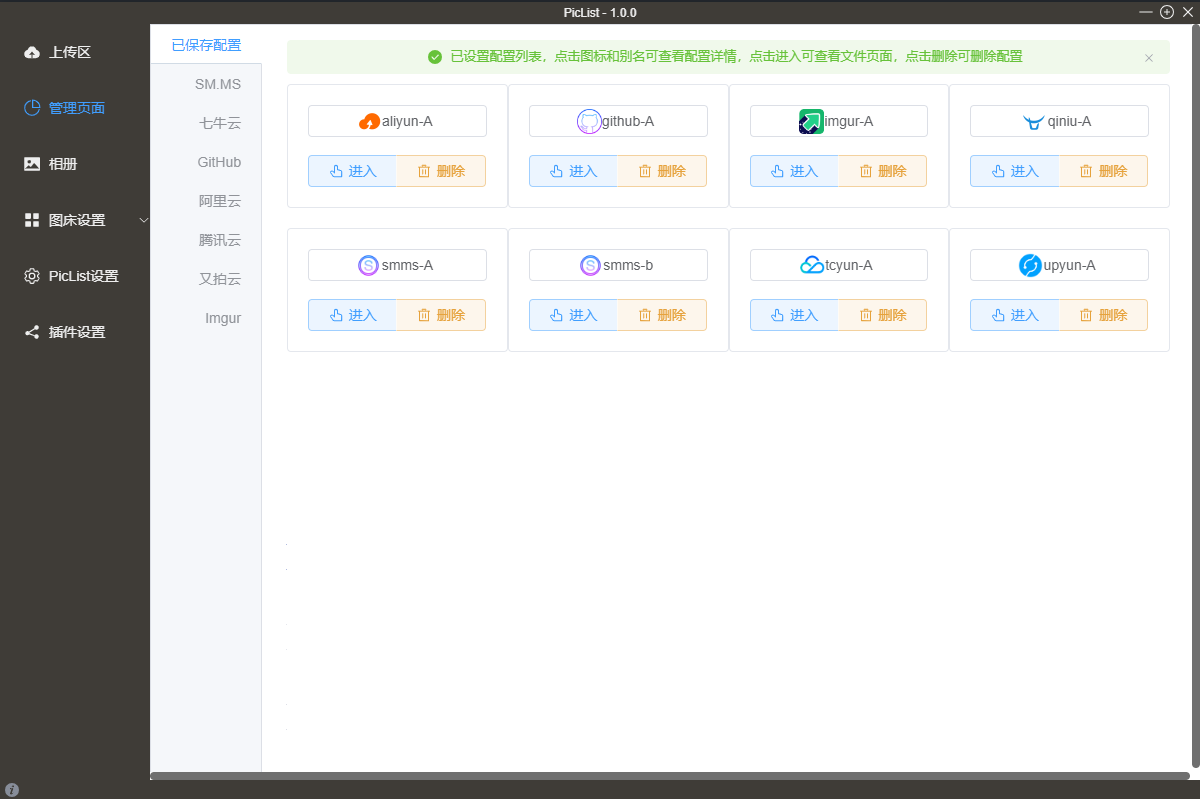Click the gear icon beside PicList设置
The width and height of the screenshot is (1200, 799).
(x=32, y=276)
